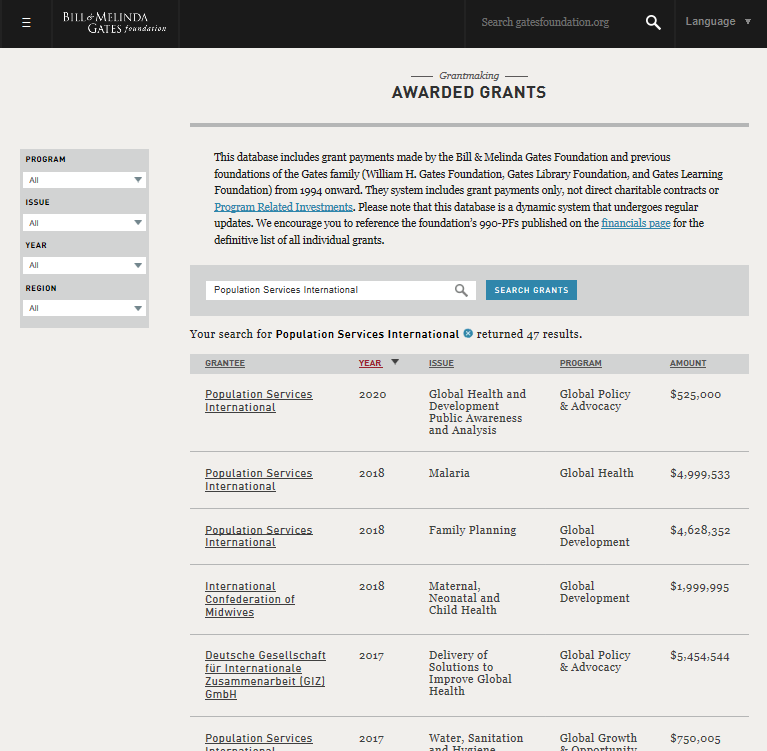Expand the Region filter dropdown
This screenshot has width=767, height=751.
[x=84, y=308]
